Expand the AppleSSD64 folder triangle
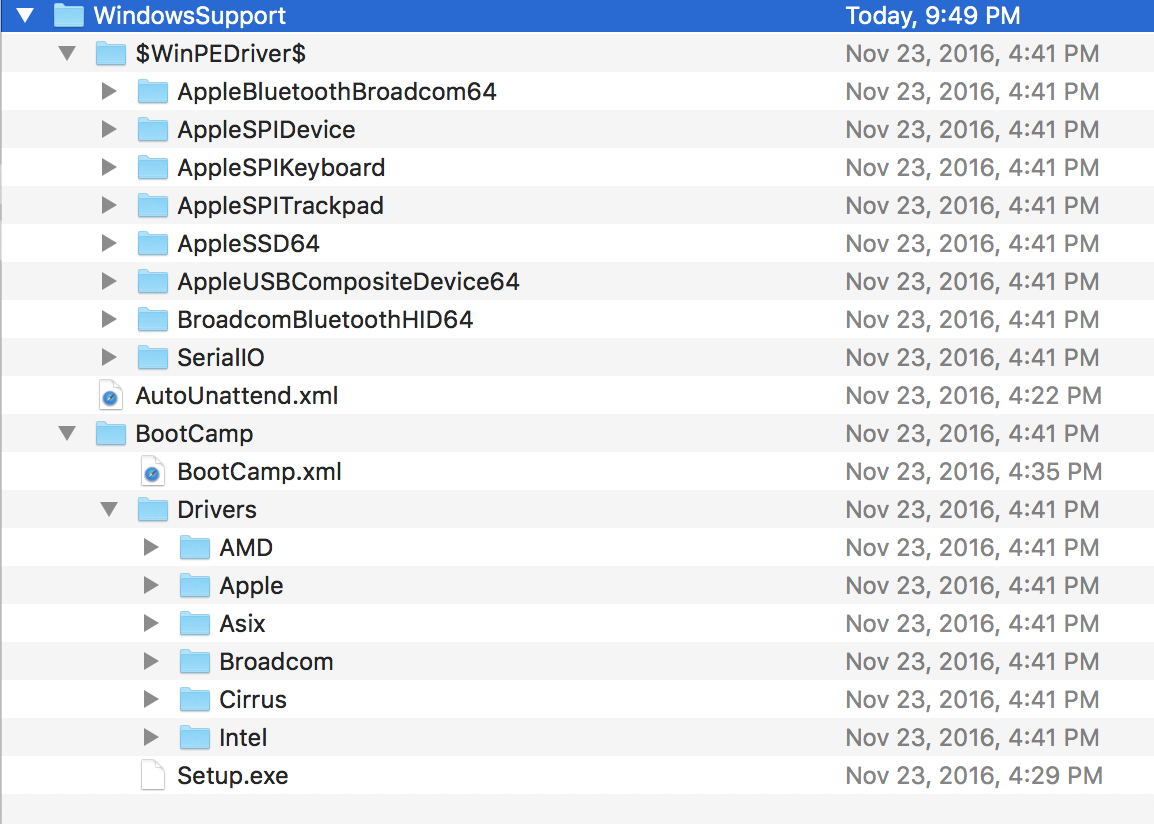The image size is (1154, 824). (x=109, y=244)
